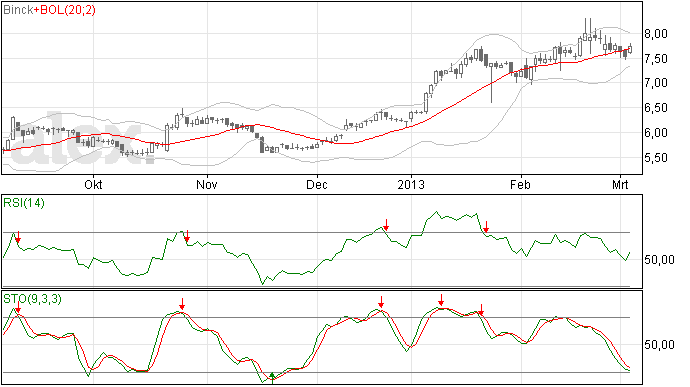This screenshot has height=387, width=690.
Task: Select the Dec month label
Action: click(317, 184)
